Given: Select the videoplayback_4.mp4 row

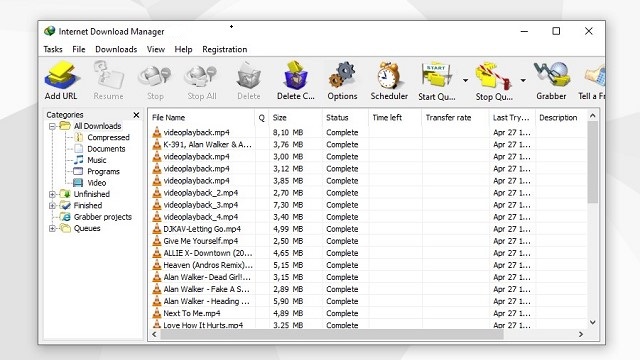Looking at the screenshot, I should click(x=368, y=217).
